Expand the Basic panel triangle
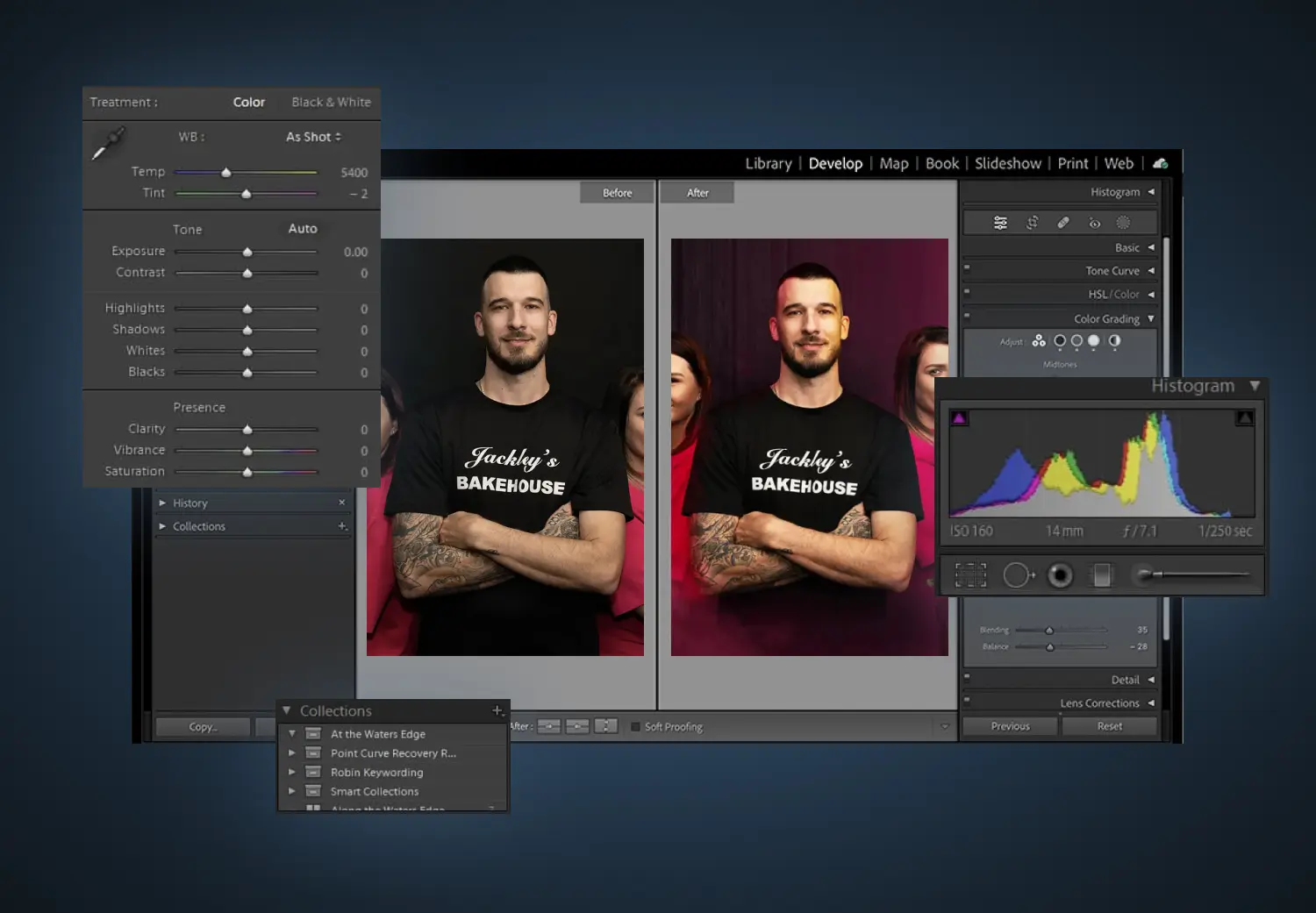 click(1151, 247)
